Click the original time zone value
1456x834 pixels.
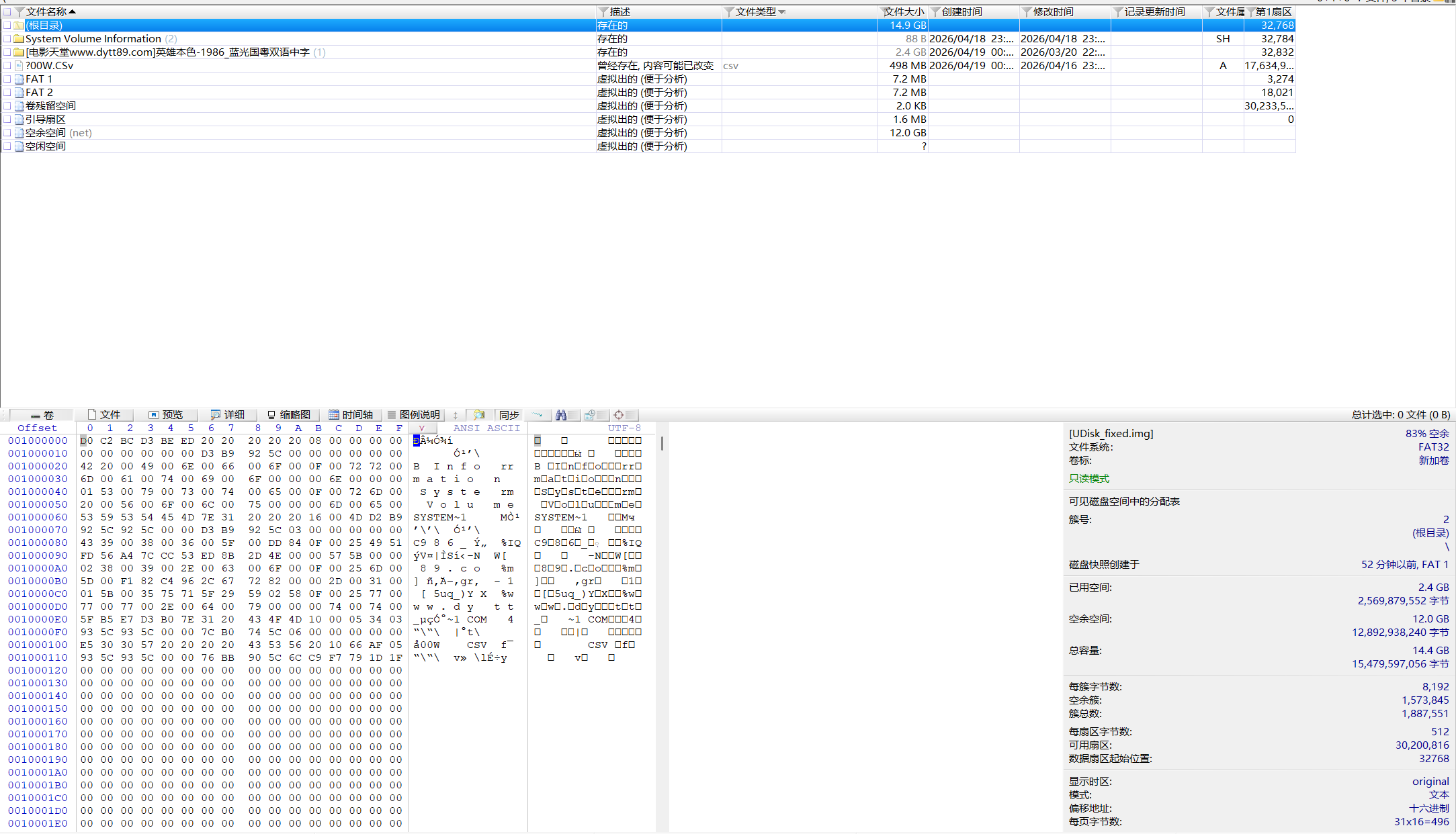tap(1430, 782)
